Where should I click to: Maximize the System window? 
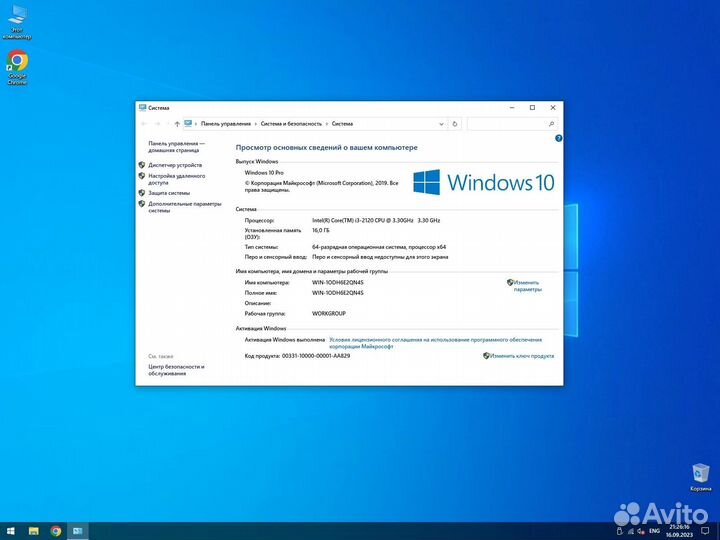pyautogui.click(x=532, y=108)
